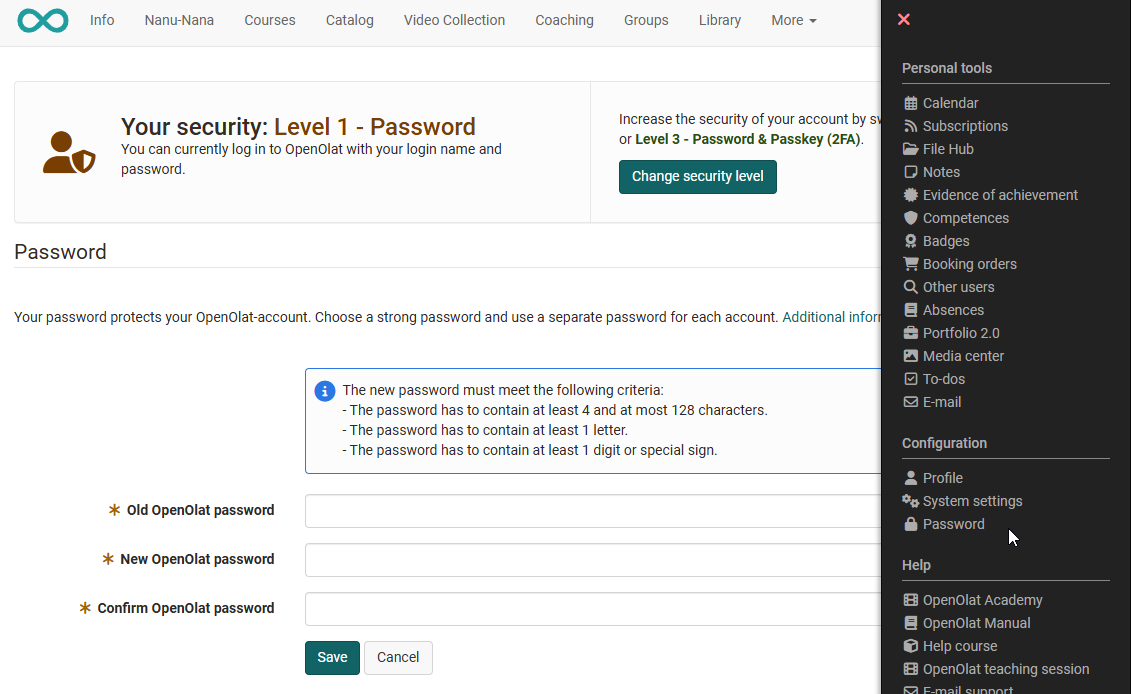
Task: Open System settings under Configuration
Action: (971, 500)
